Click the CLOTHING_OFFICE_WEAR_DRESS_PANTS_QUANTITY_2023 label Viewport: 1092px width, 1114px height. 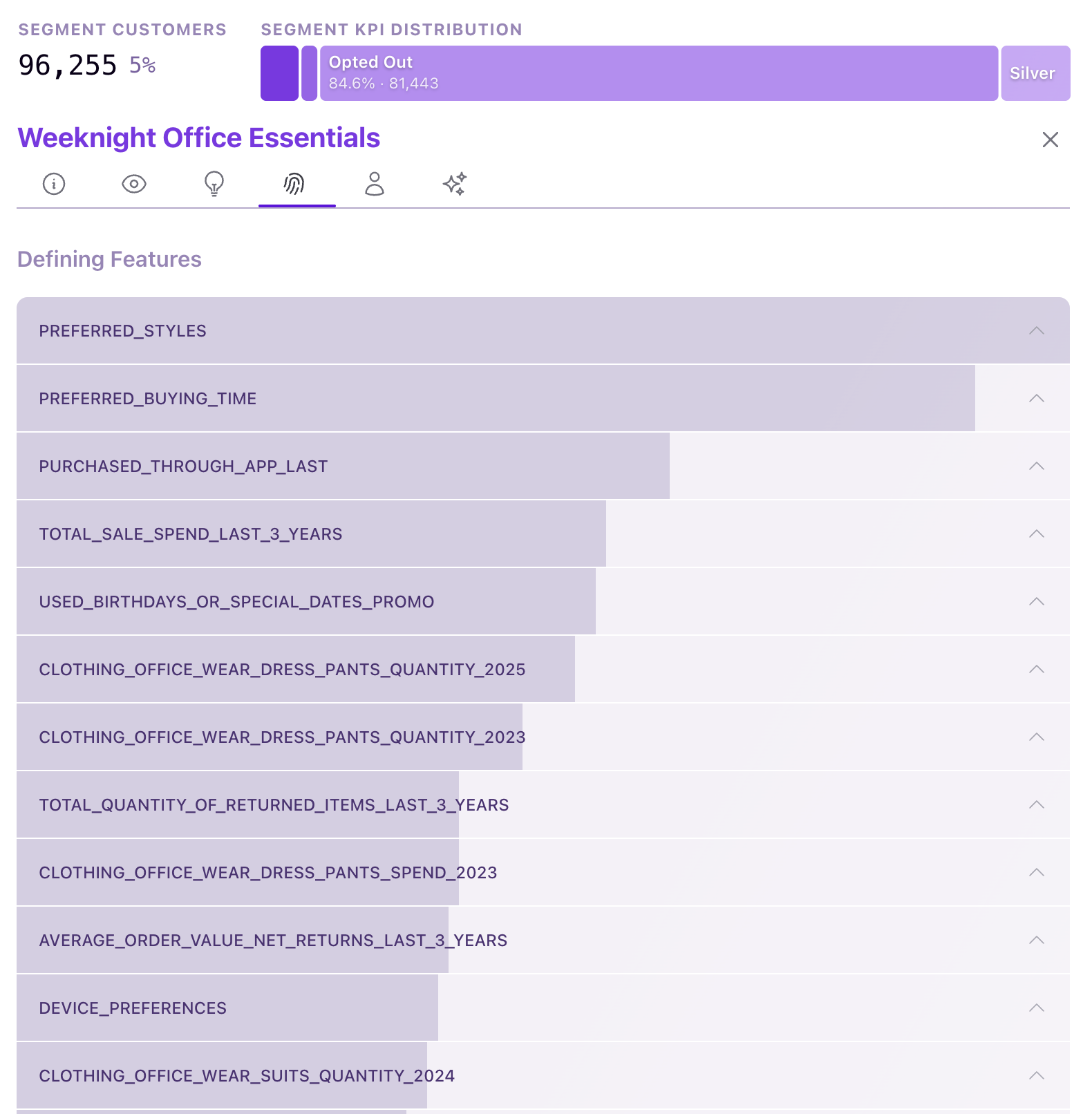click(x=282, y=737)
